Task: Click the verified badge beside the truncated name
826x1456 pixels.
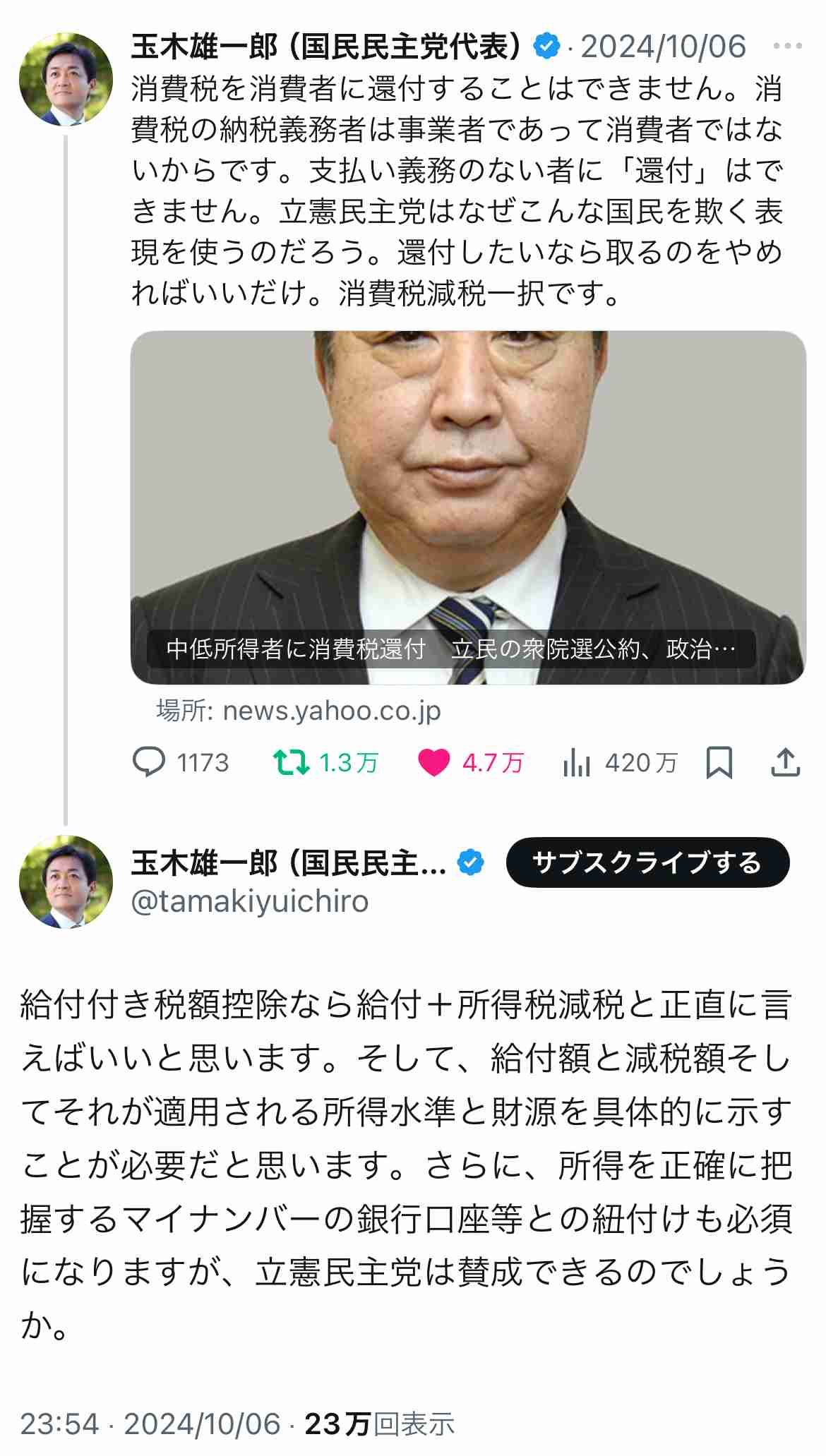Action: point(470,862)
